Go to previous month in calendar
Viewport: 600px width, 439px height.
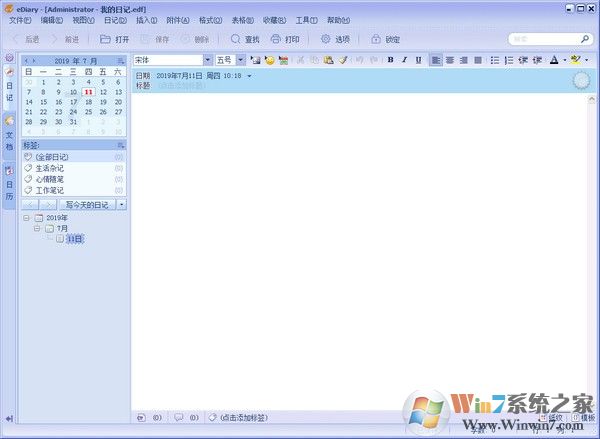pos(26,61)
